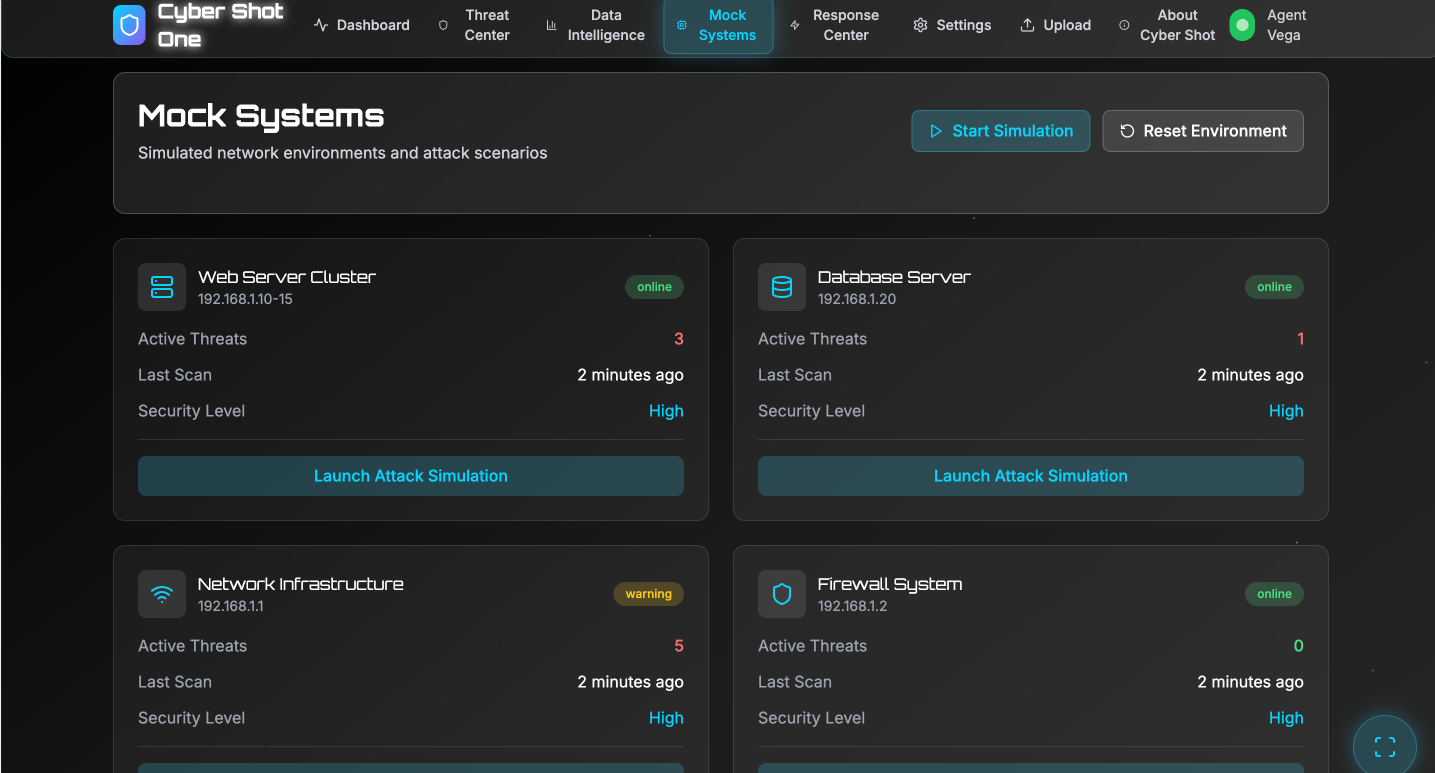Click the reset arrow icon in Reset Environment
The image size is (1435, 773).
click(1127, 131)
